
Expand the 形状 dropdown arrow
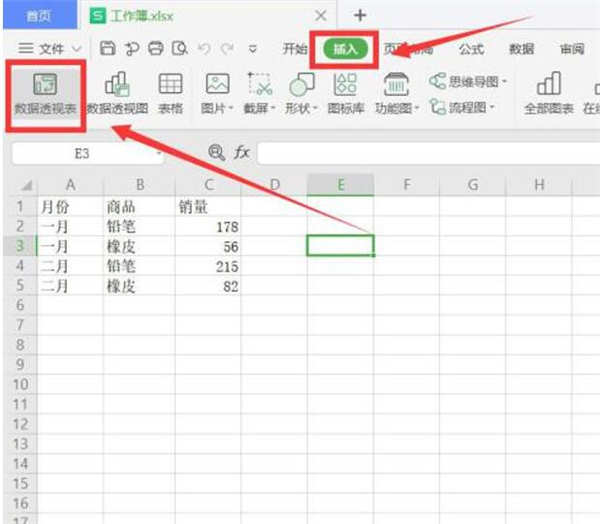coord(315,108)
